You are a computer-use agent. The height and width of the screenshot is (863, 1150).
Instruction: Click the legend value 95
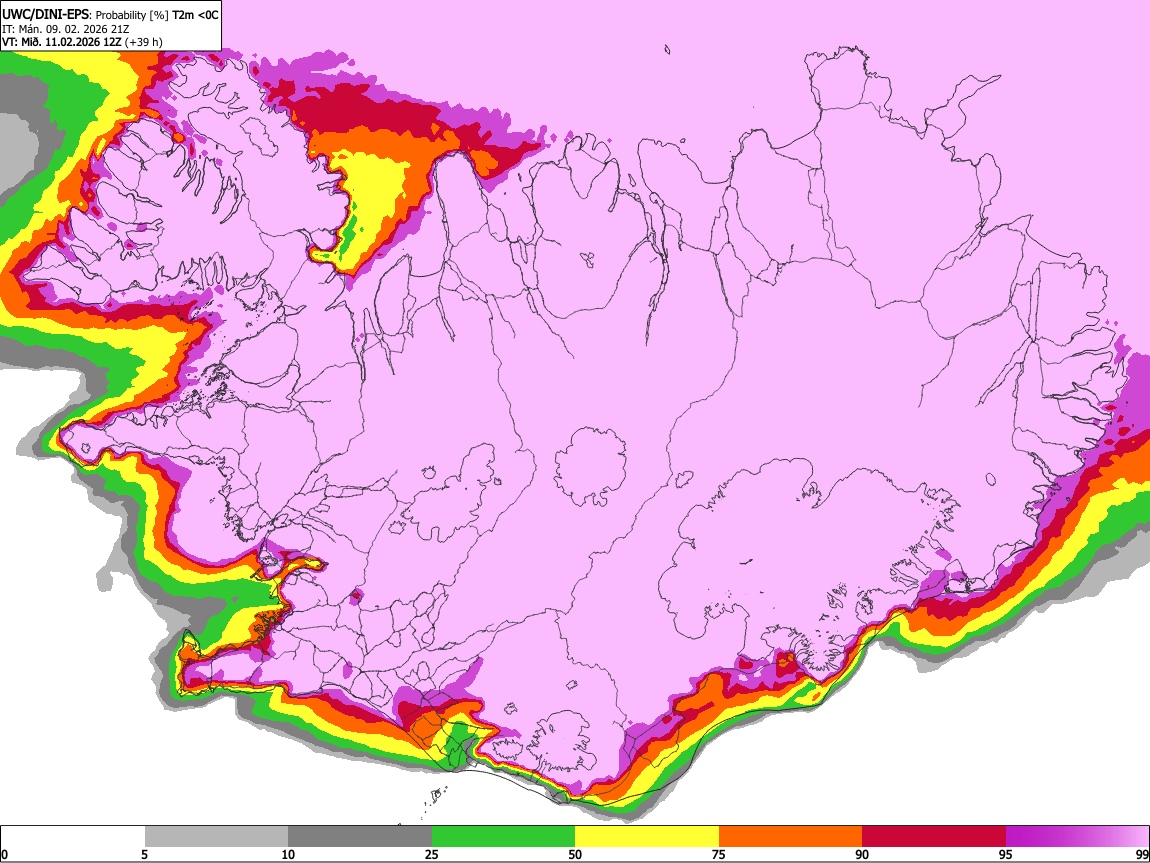pos(1006,854)
